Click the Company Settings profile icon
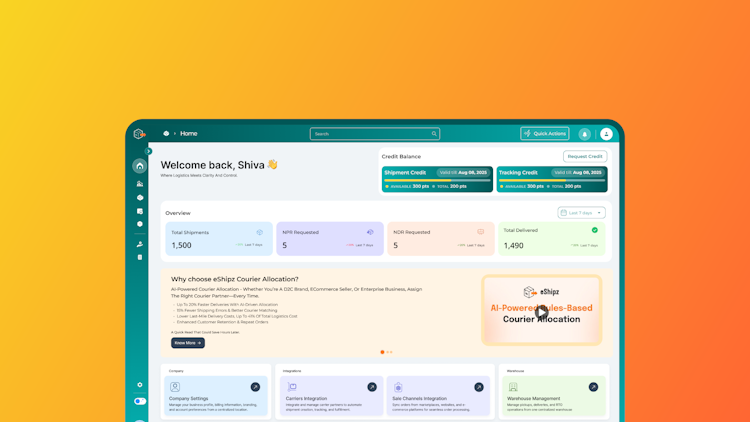The image size is (750, 422). 175,387
